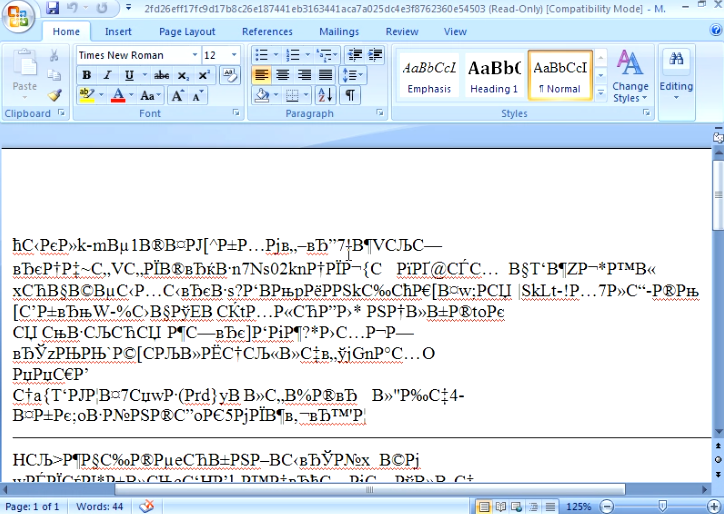The image size is (724, 514).
Task: Click the Format Painter brush icon
Action: pyautogui.click(x=55, y=95)
